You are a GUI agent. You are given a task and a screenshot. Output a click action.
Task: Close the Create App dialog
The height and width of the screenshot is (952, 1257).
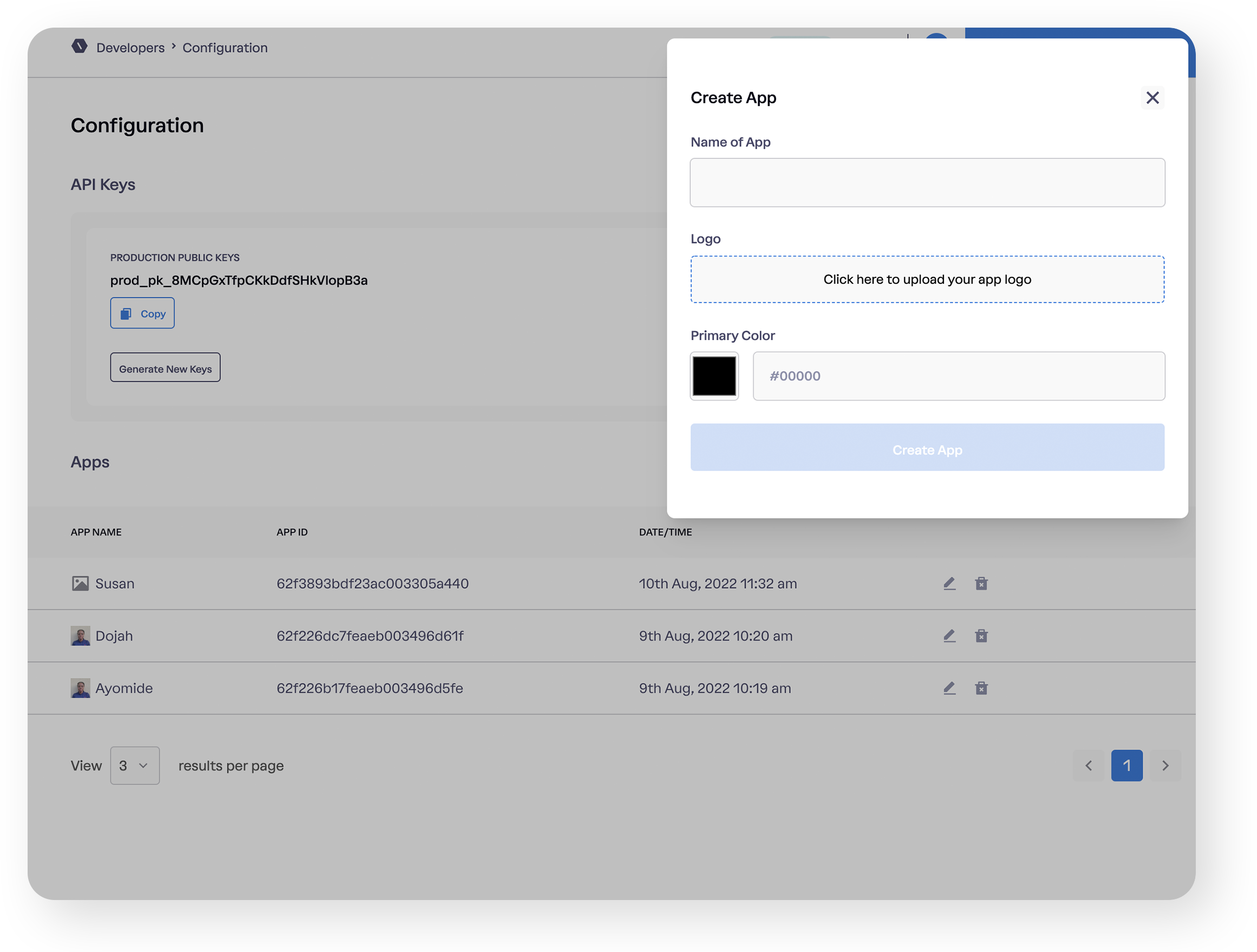(x=1152, y=98)
